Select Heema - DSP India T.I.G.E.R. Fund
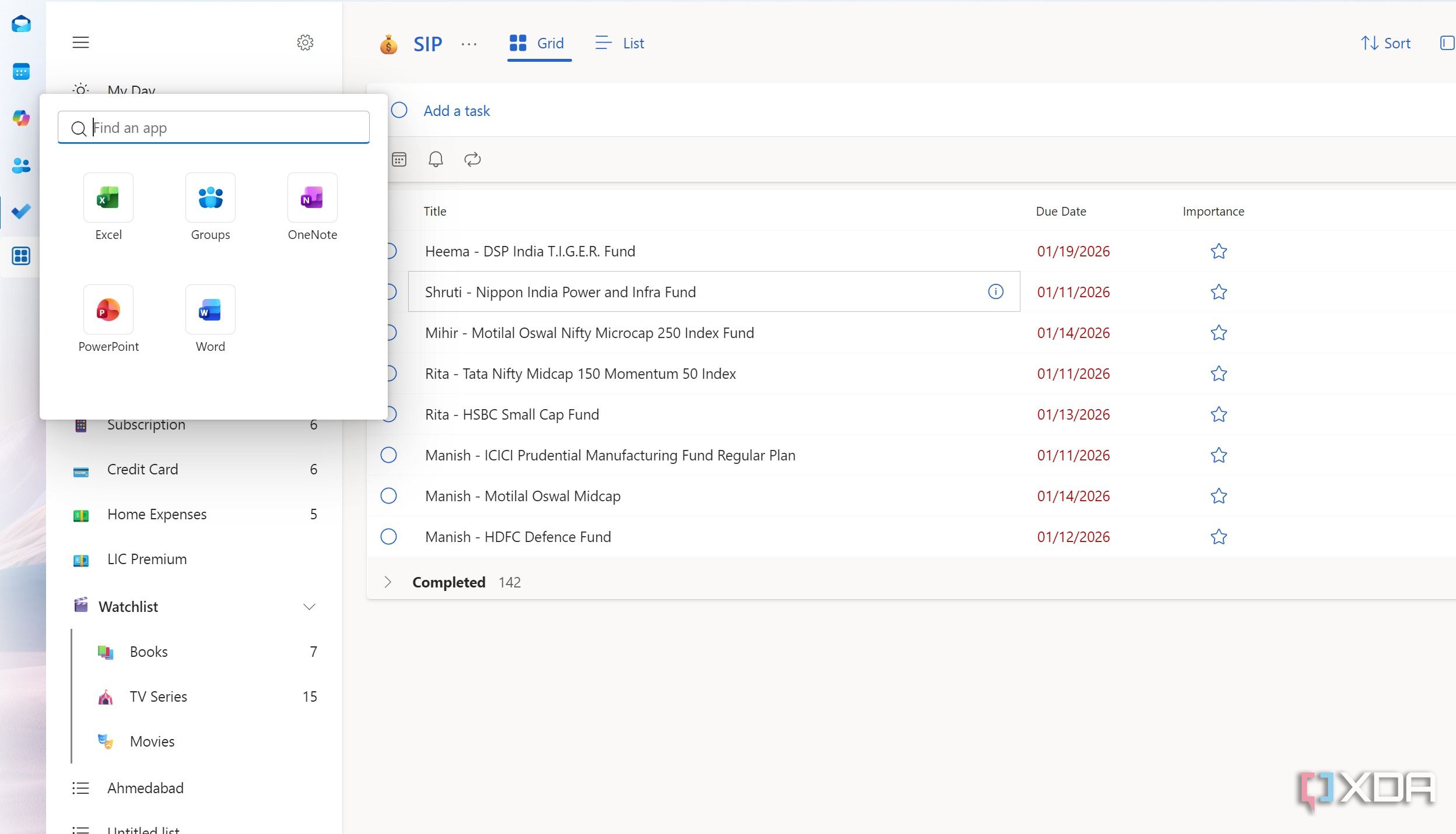The height and width of the screenshot is (834, 1456). pos(530,251)
